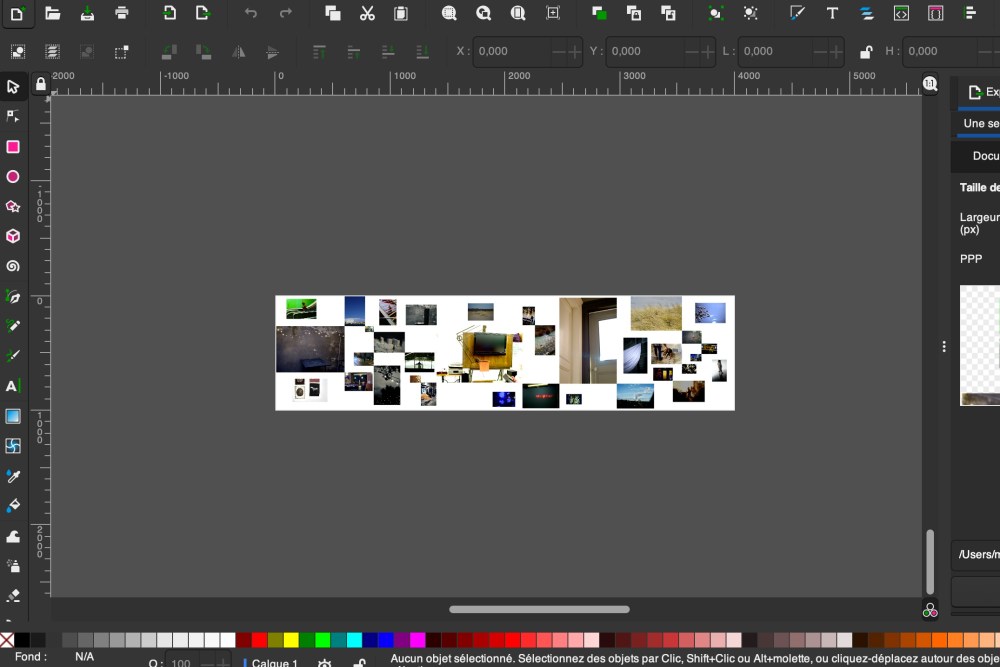Pick the Text tool in toolbox
This screenshot has width=1000, height=667.
coord(13,386)
